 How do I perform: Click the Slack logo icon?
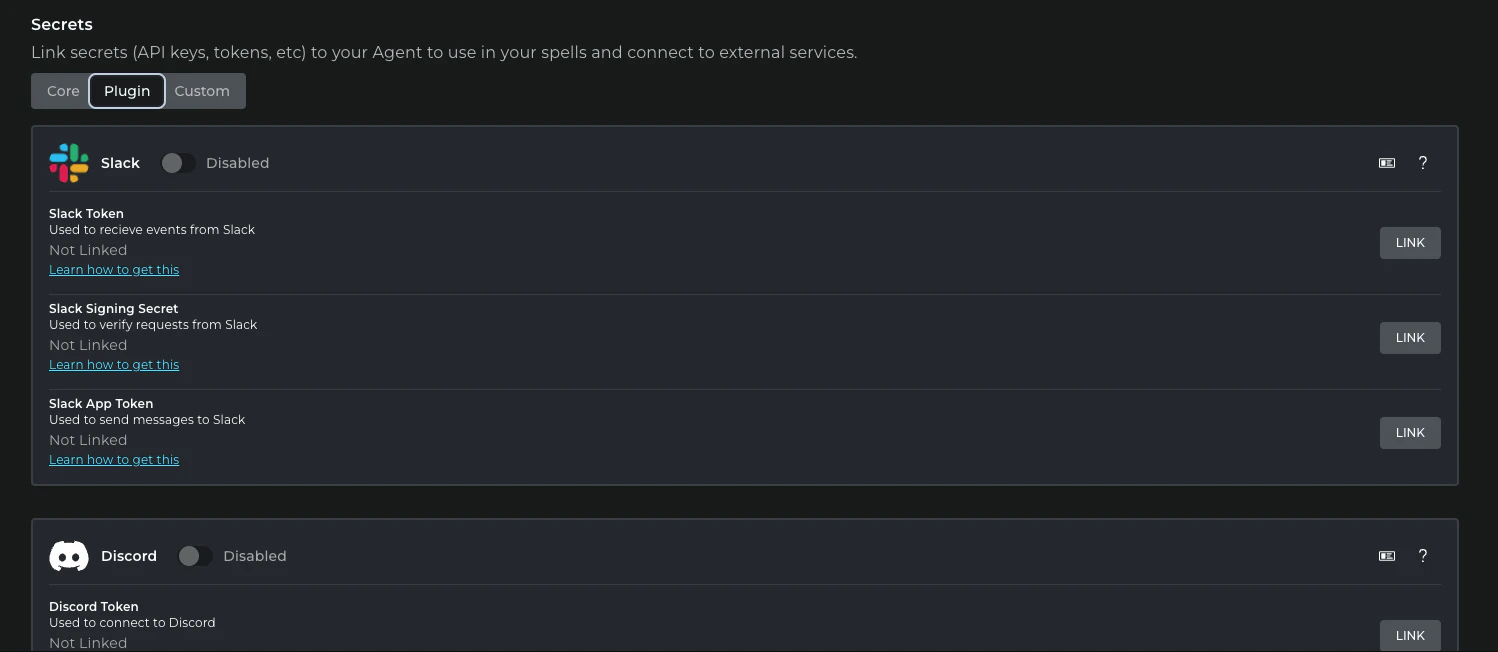coord(68,162)
